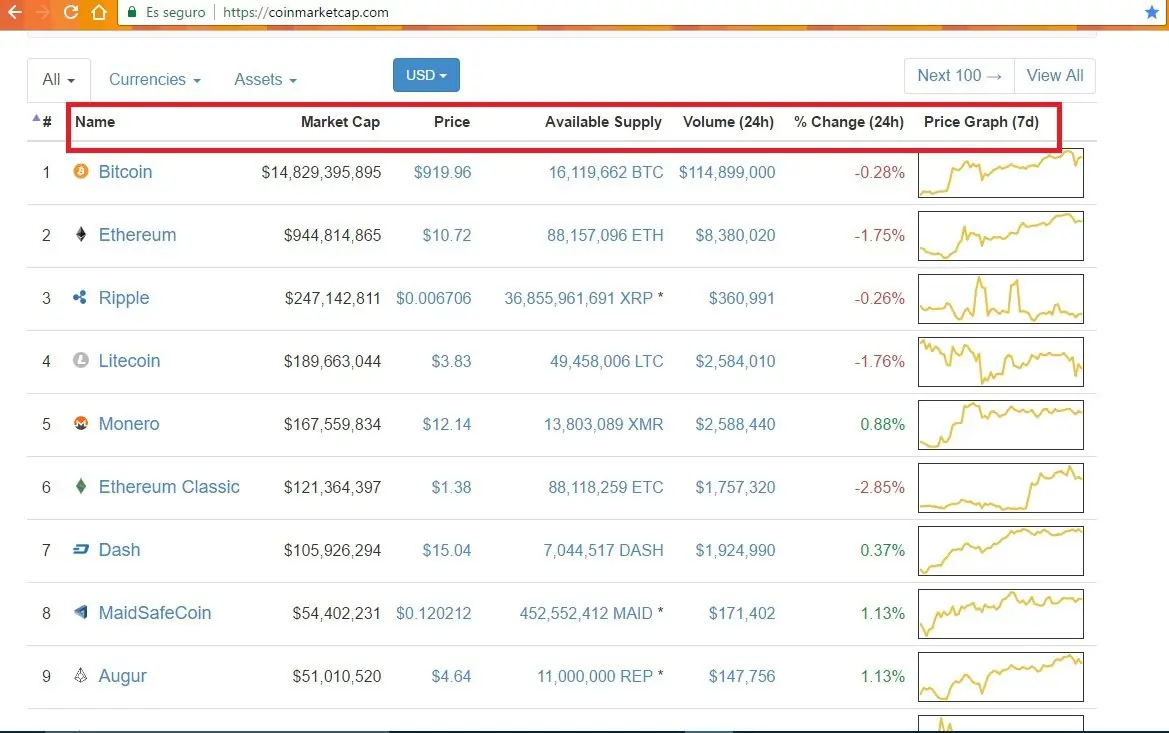Image resolution: width=1169 pixels, height=733 pixels.
Task: Open Litecoin 7d price graph
Action: coord(1001,362)
